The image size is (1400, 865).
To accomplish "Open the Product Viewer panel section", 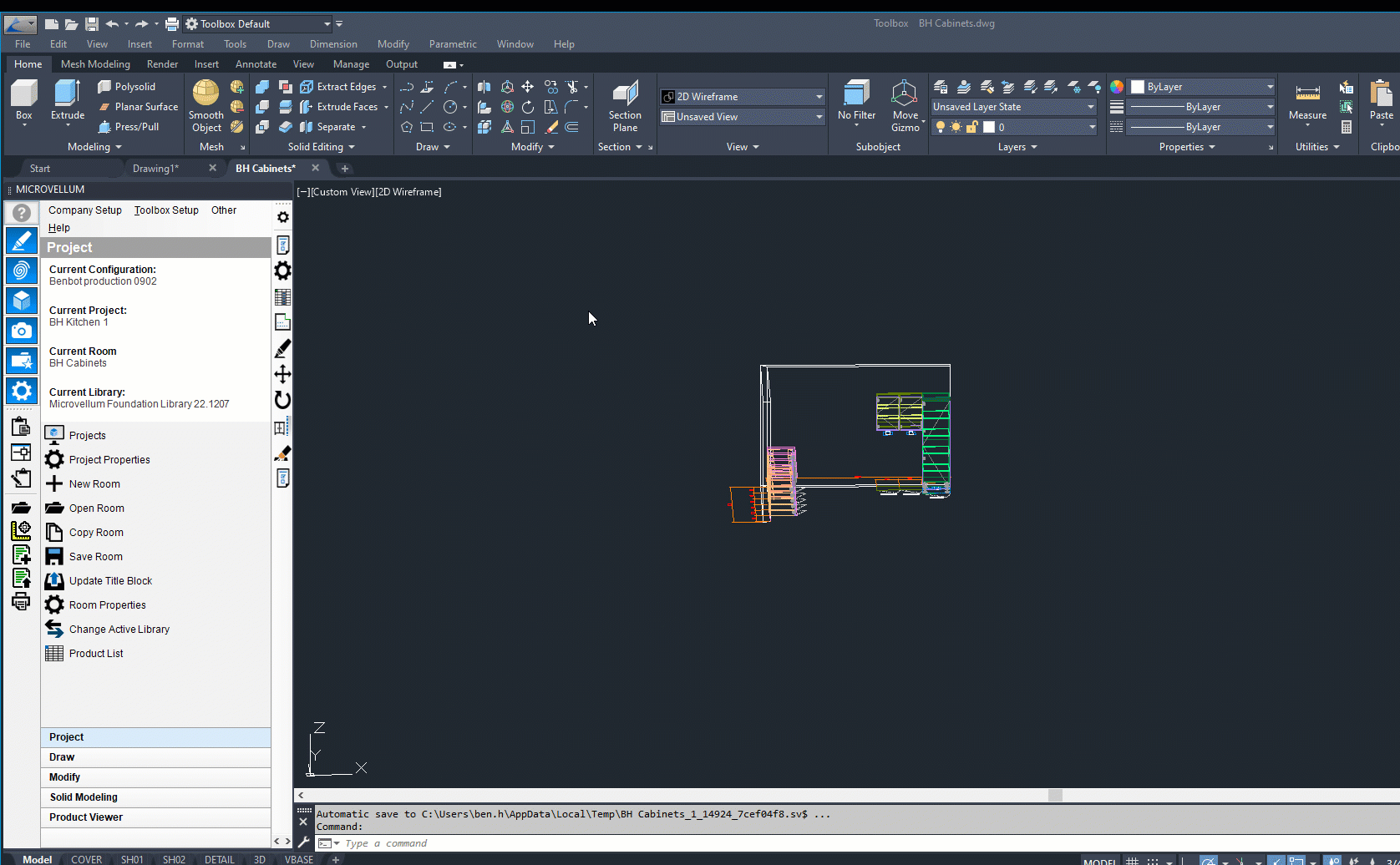I will 86,817.
